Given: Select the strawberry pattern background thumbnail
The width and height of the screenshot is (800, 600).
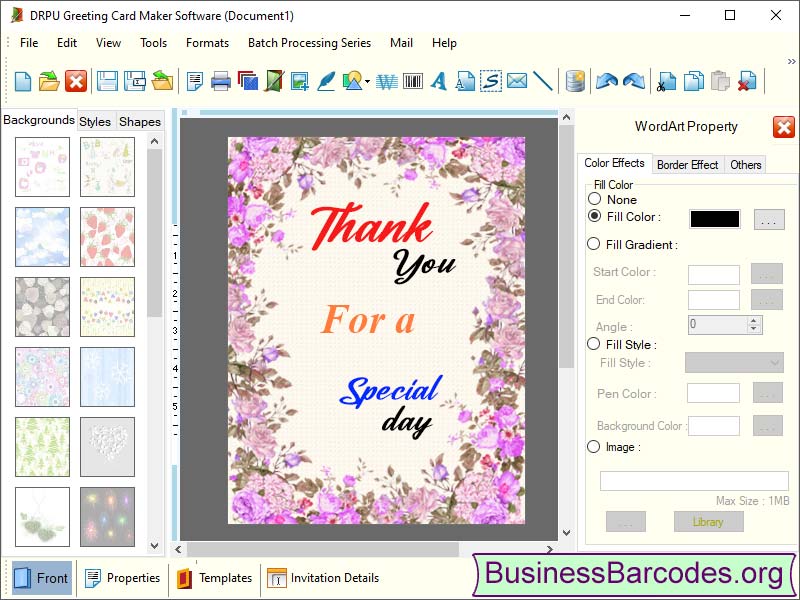Looking at the screenshot, I should [107, 237].
